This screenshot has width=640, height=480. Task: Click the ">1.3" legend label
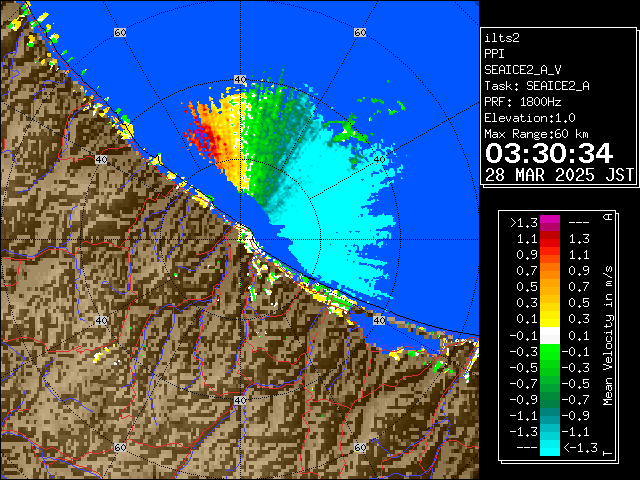pos(524,223)
